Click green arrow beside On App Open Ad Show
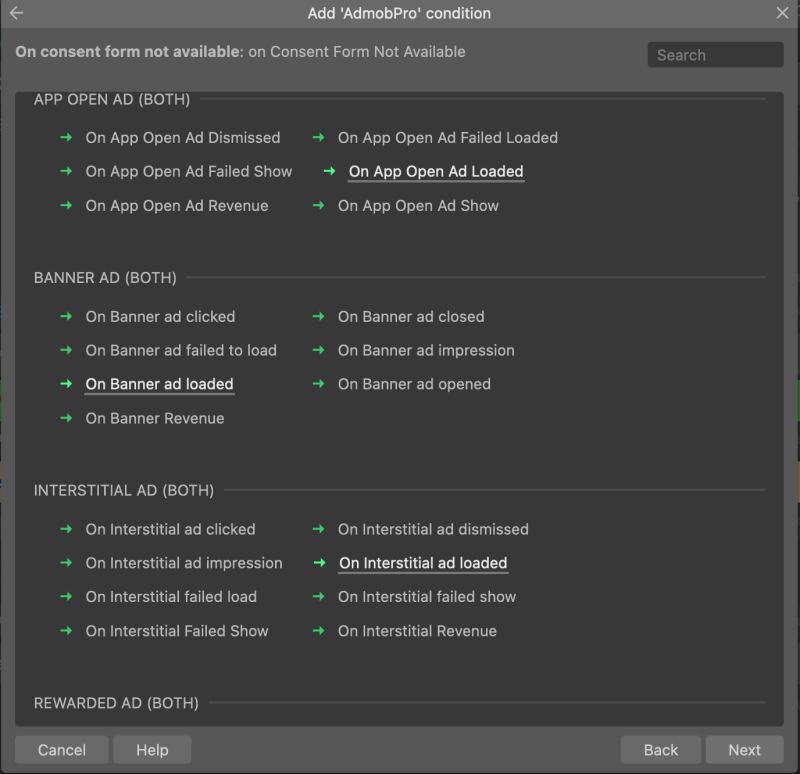 pos(319,206)
